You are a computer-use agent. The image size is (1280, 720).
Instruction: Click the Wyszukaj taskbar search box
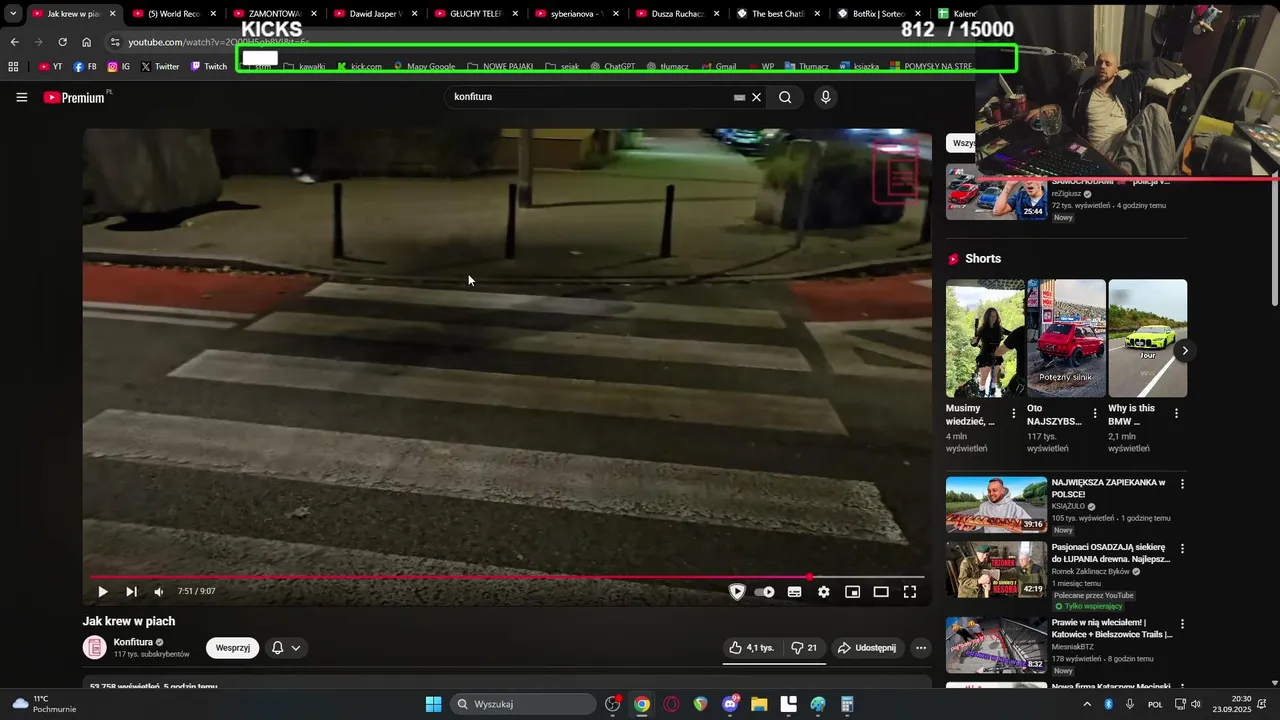click(524, 704)
